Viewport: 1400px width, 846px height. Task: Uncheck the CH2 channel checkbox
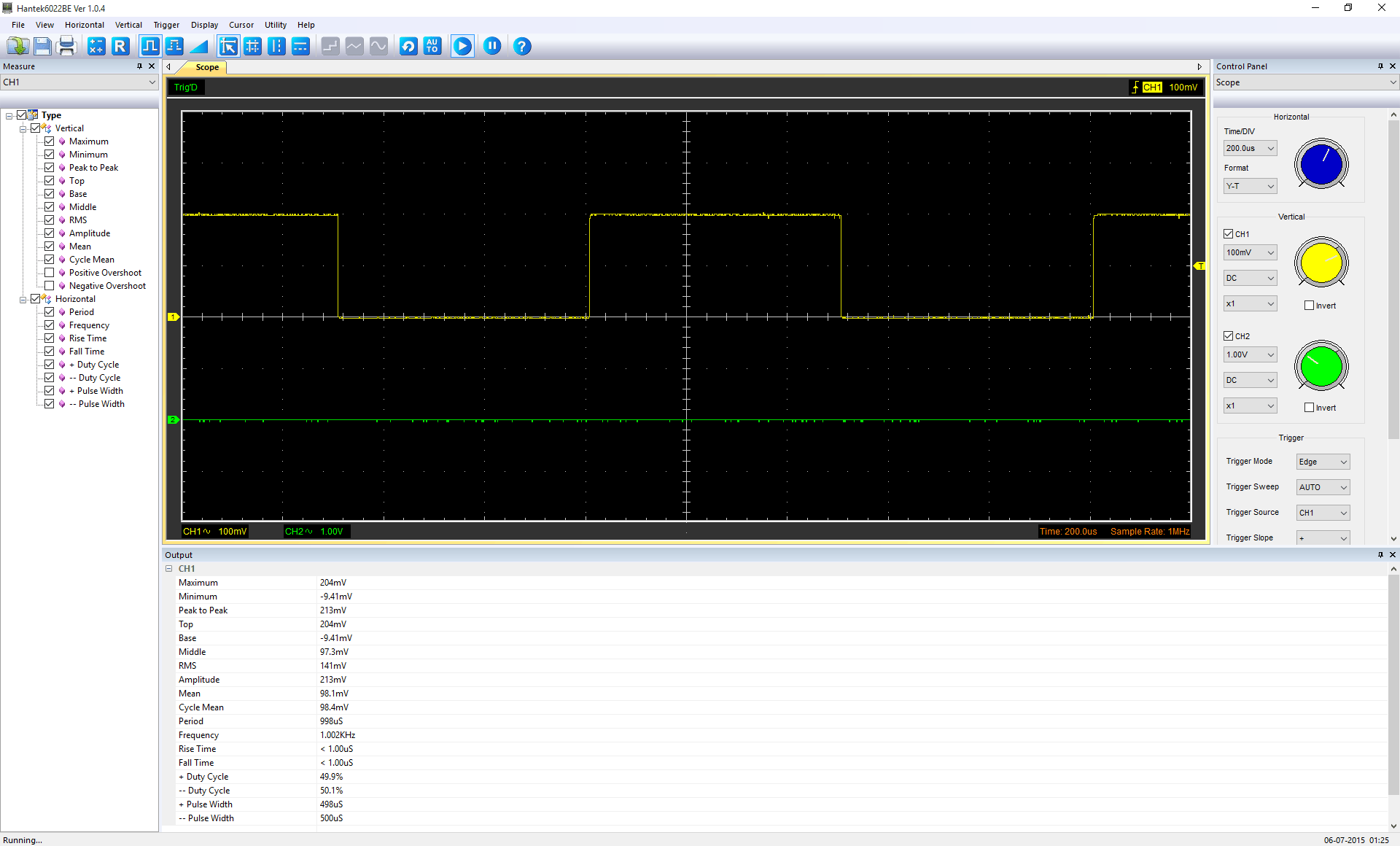pos(1229,336)
